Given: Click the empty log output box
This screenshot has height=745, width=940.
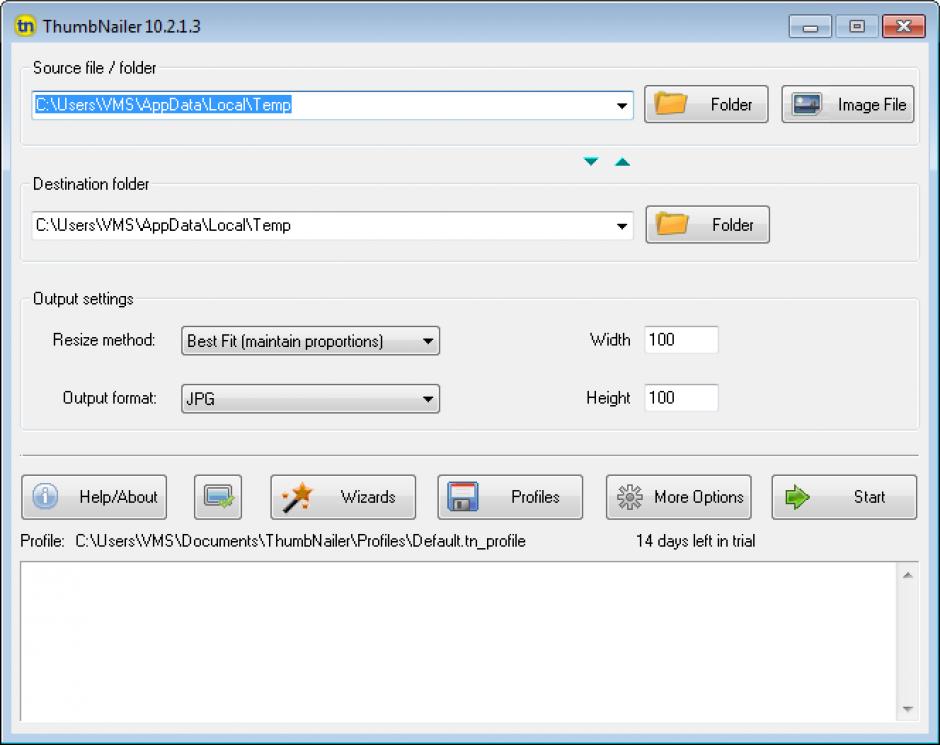Looking at the screenshot, I should coord(459,641).
